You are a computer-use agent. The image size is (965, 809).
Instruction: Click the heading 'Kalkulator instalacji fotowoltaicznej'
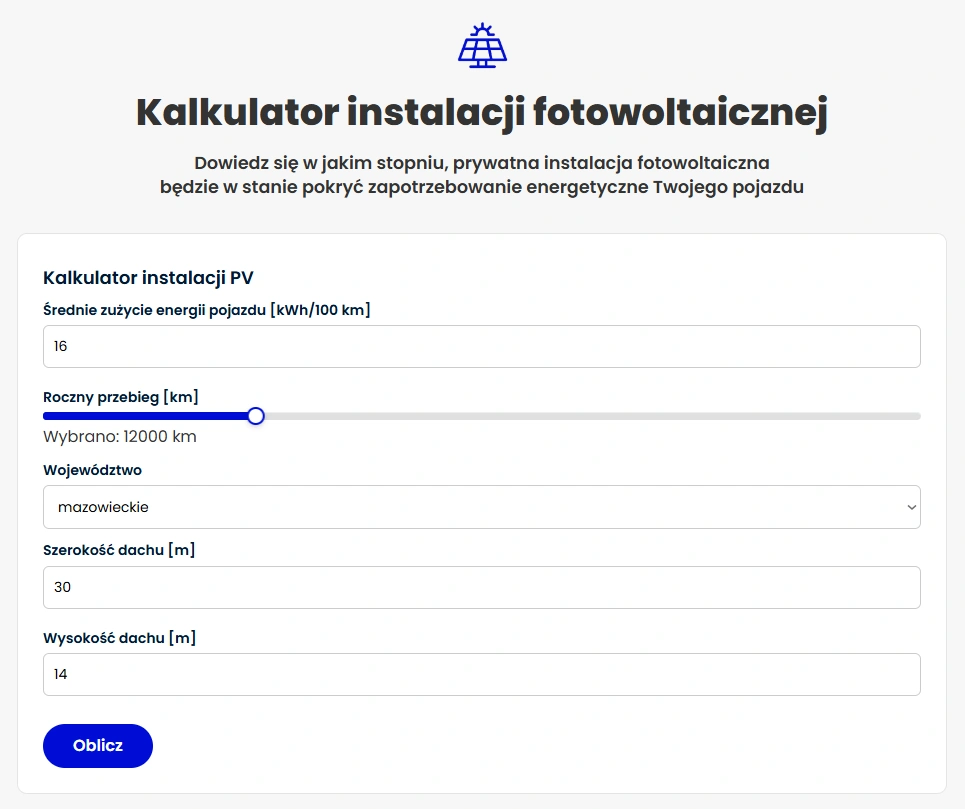(482, 113)
